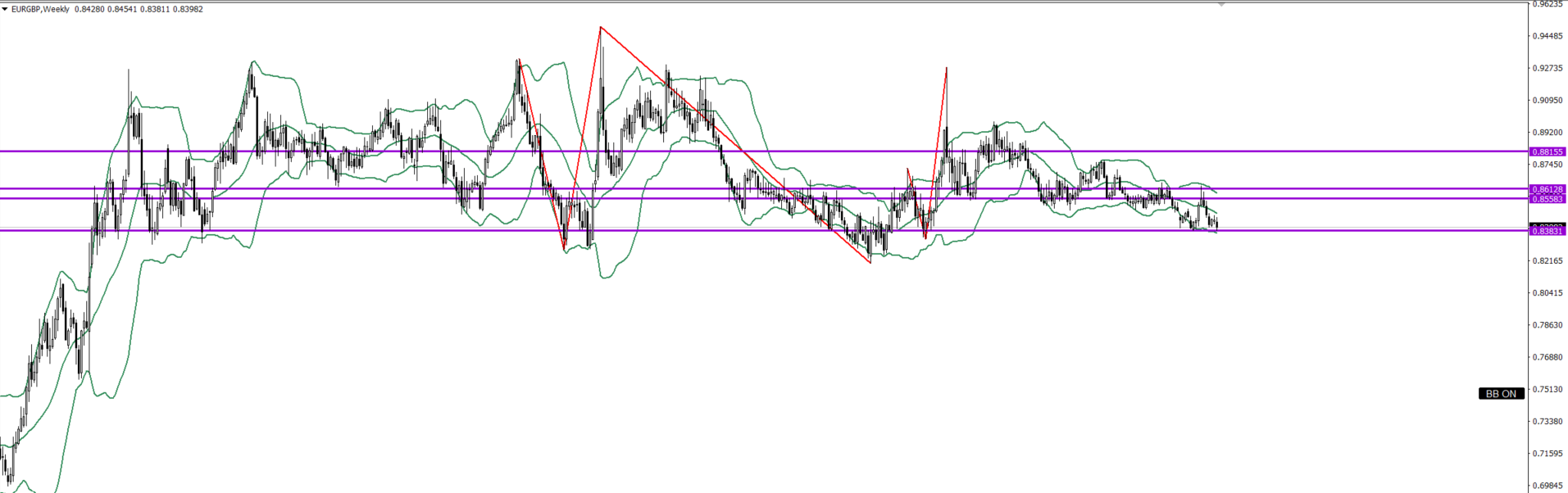Click the 0.69845 value on price axis

click(1548, 486)
